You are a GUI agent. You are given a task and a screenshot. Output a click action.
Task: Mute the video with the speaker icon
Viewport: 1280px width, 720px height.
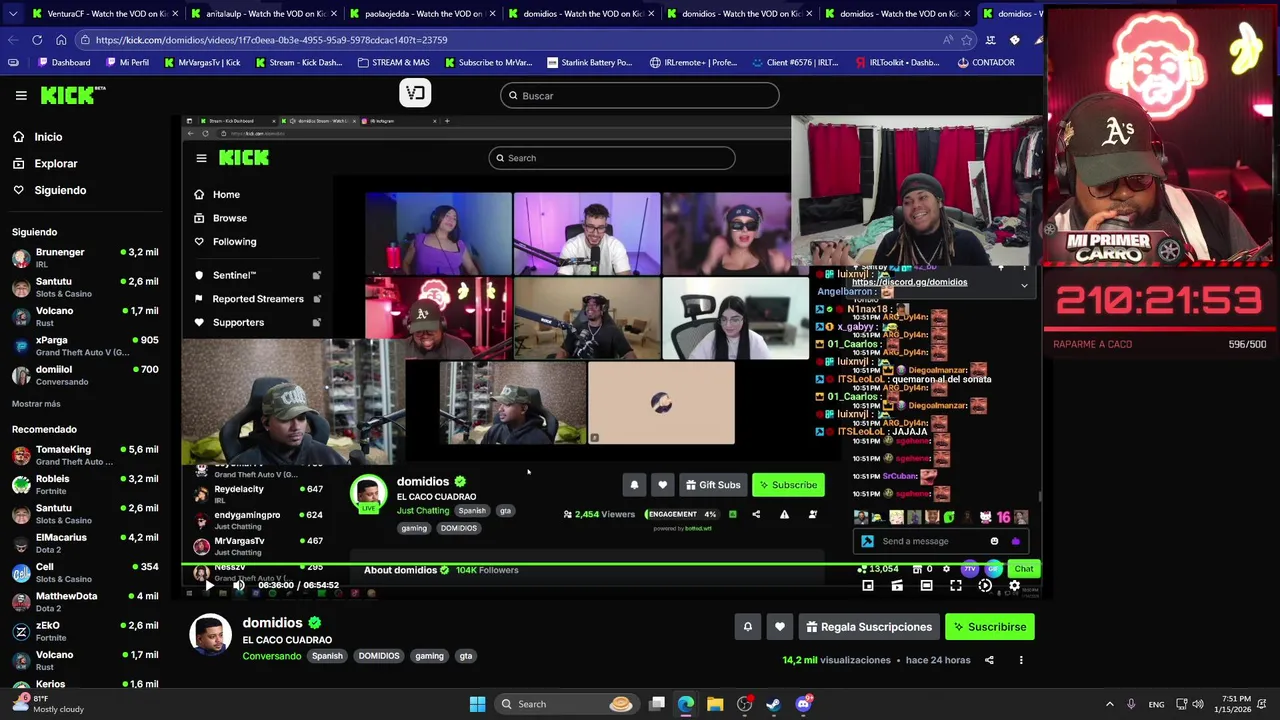coord(238,585)
